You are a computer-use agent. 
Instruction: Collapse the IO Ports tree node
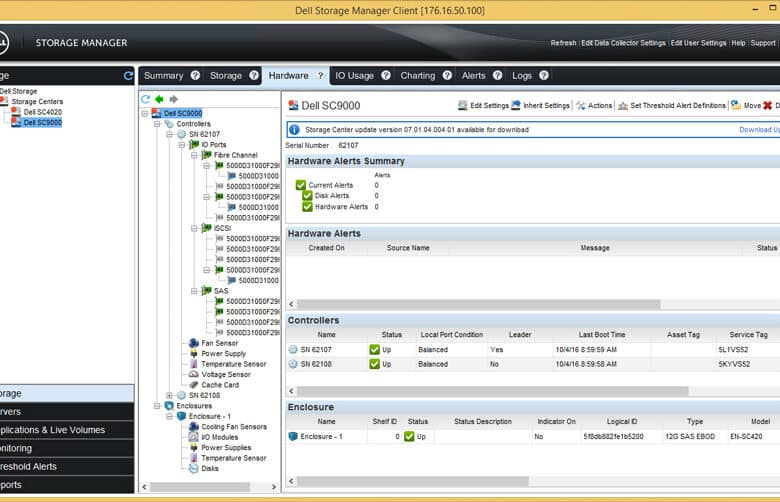pos(182,145)
